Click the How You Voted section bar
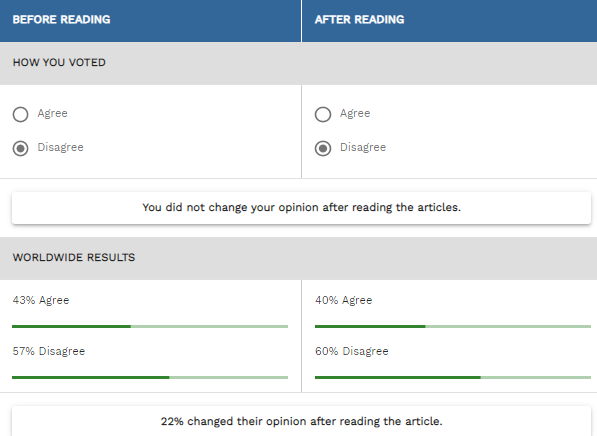This screenshot has height=436, width=597. pyautogui.click(x=298, y=63)
